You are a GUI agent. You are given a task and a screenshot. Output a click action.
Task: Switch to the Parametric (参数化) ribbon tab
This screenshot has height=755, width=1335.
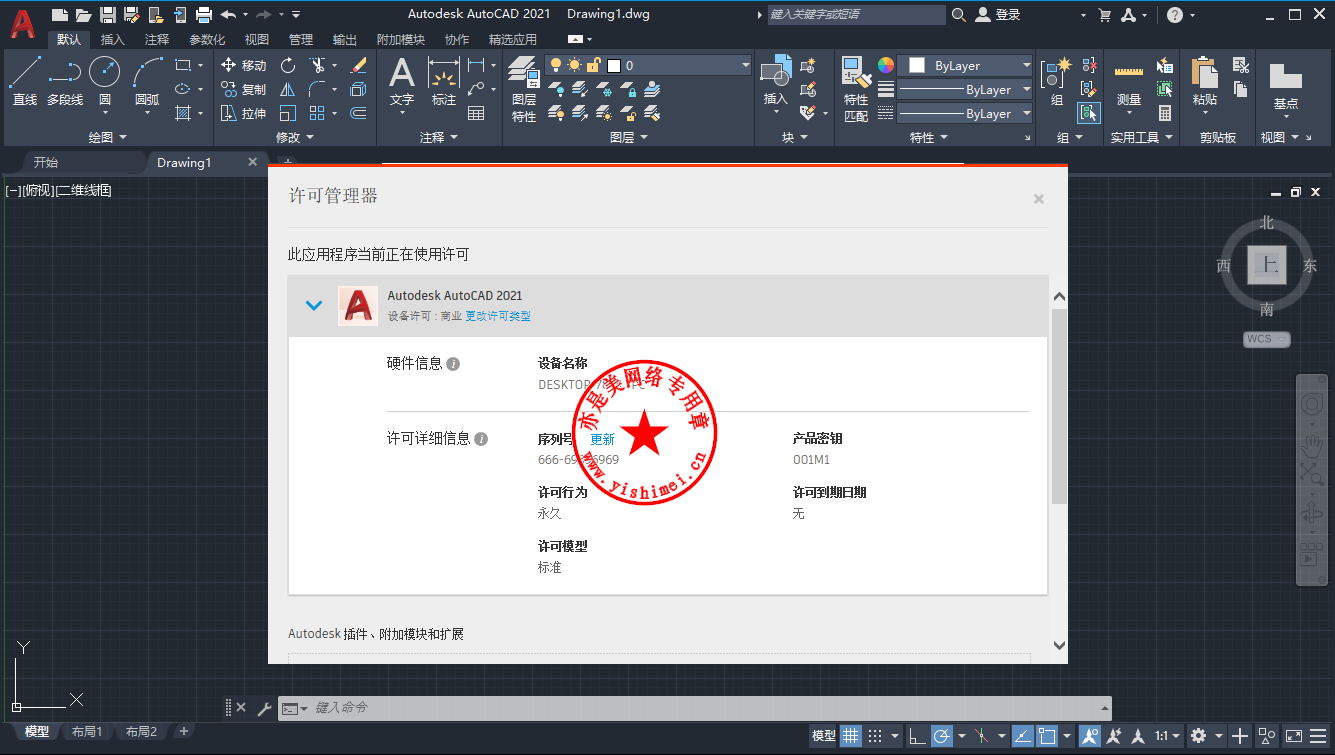(x=207, y=40)
